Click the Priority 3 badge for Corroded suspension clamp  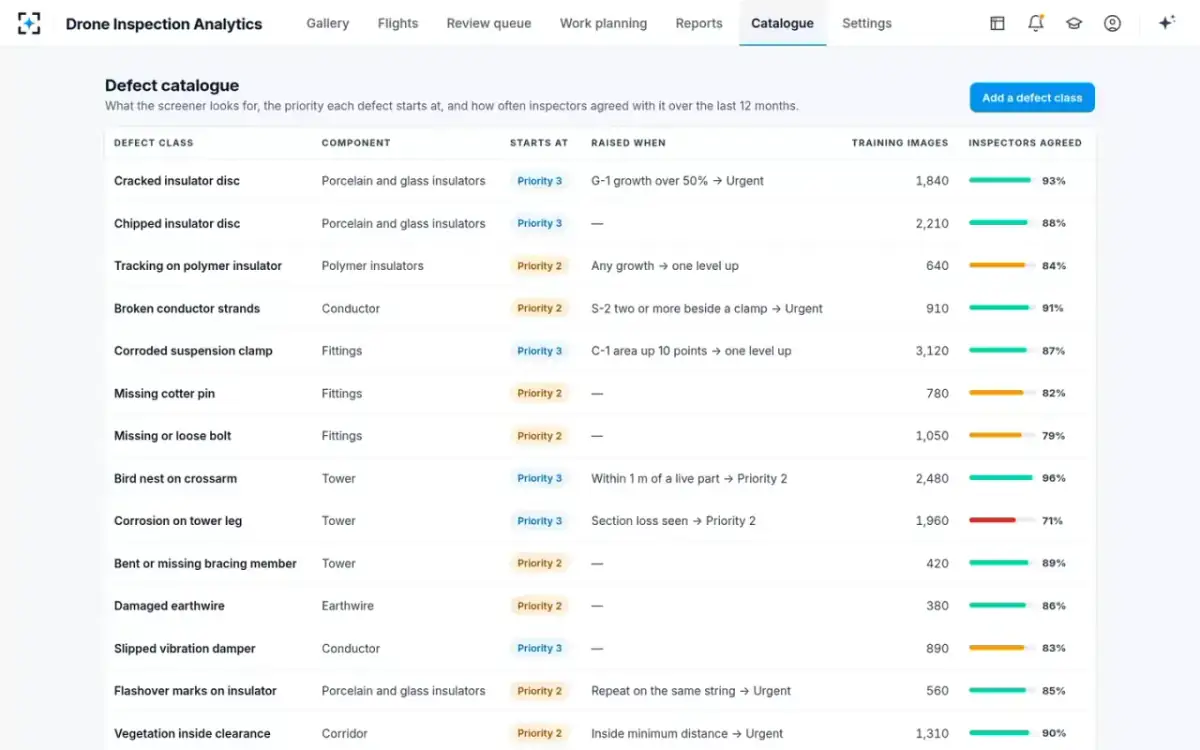[x=540, y=351]
